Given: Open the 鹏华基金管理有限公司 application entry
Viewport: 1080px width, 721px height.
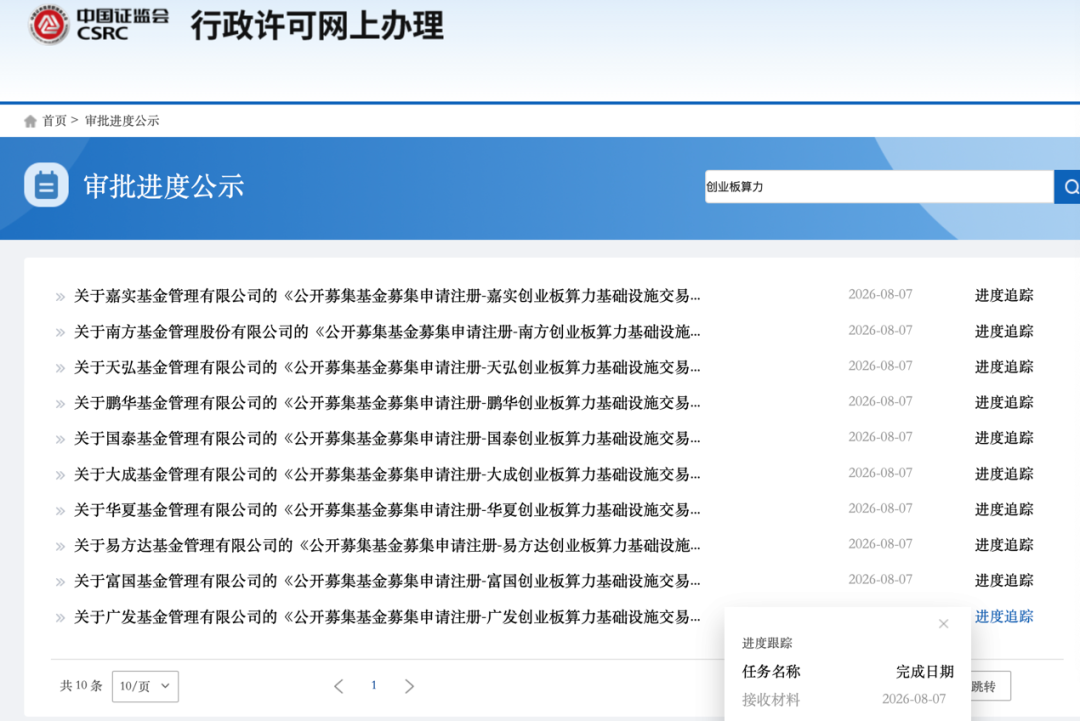Looking at the screenshot, I should point(387,403).
